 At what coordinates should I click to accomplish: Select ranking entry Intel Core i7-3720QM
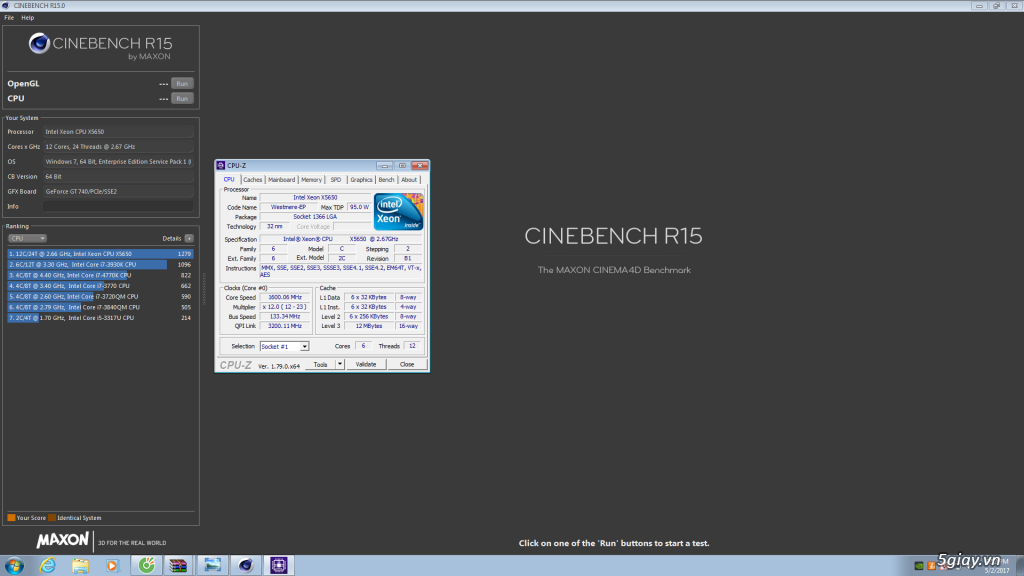tap(101, 296)
